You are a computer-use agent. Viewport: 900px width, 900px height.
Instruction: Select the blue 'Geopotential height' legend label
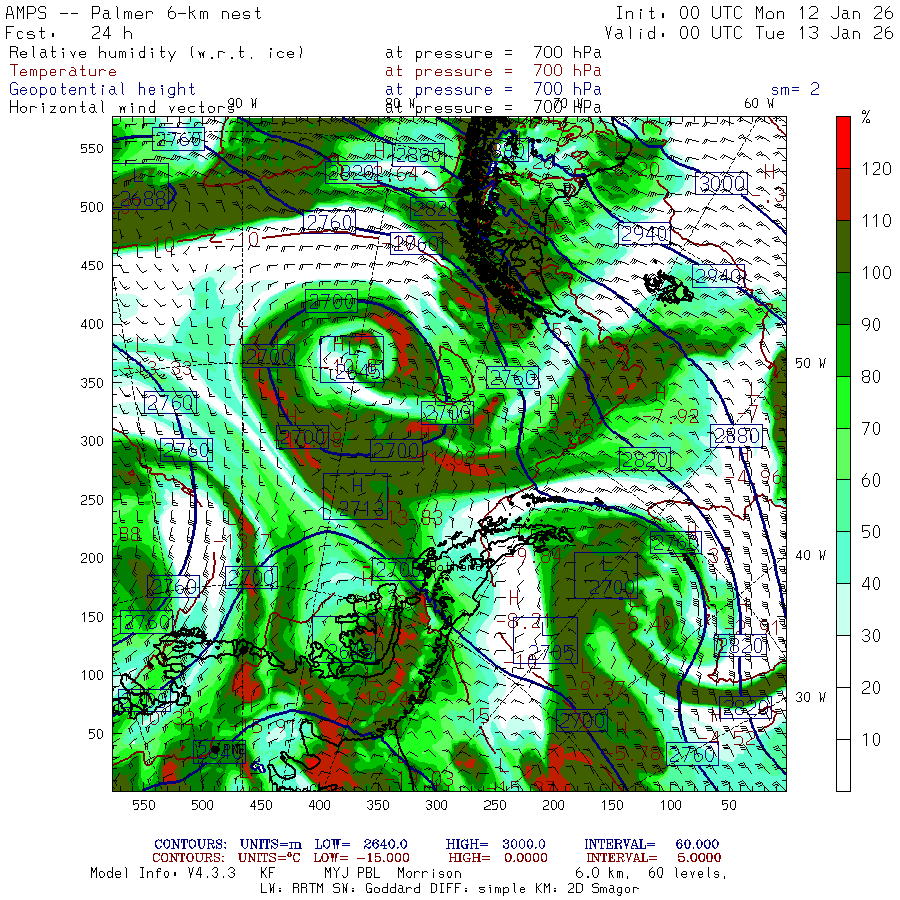pos(96,89)
